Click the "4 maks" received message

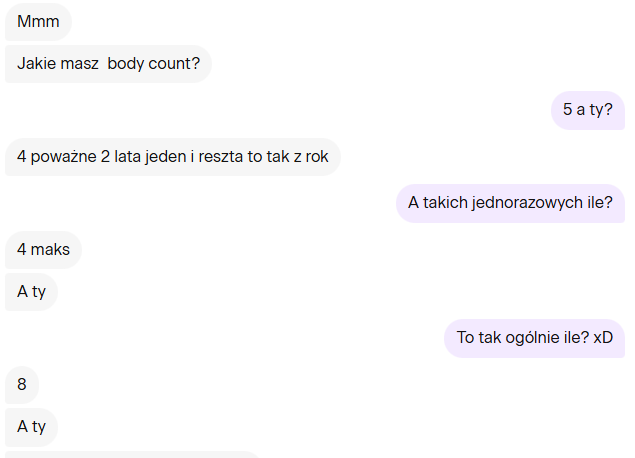(43, 250)
